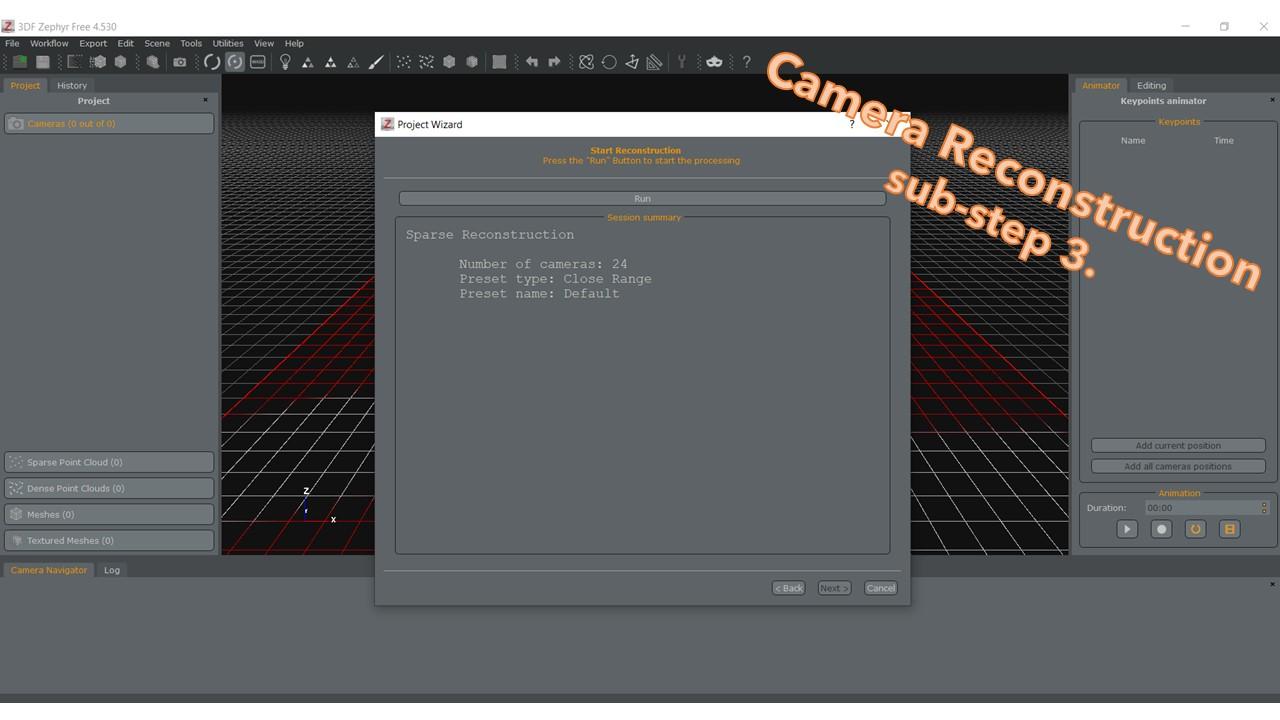Screen dimensions: 1280x720
Task: Close the Keypoints animator panel
Action: [x=1272, y=100]
